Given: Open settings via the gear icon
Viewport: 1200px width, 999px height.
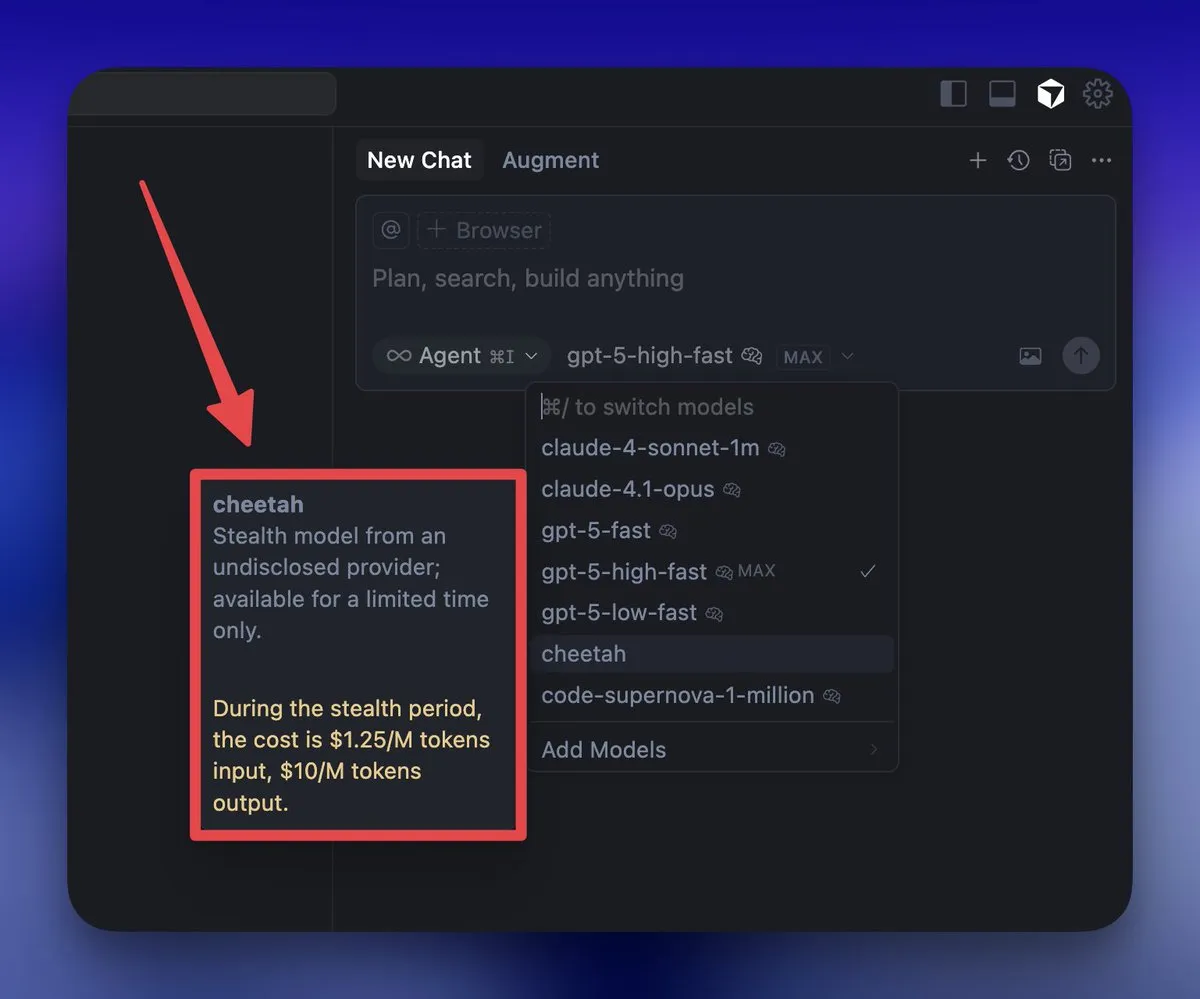Looking at the screenshot, I should [1098, 94].
